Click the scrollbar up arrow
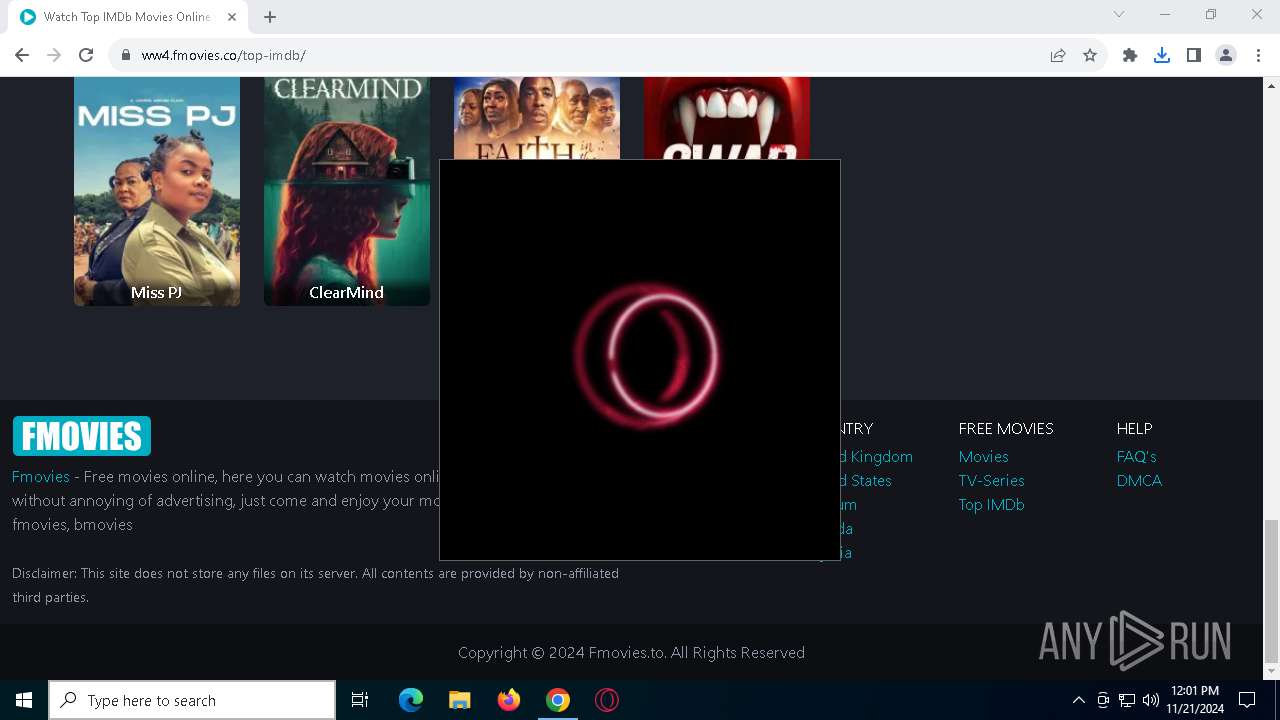The width and height of the screenshot is (1280, 720). coord(1271,84)
